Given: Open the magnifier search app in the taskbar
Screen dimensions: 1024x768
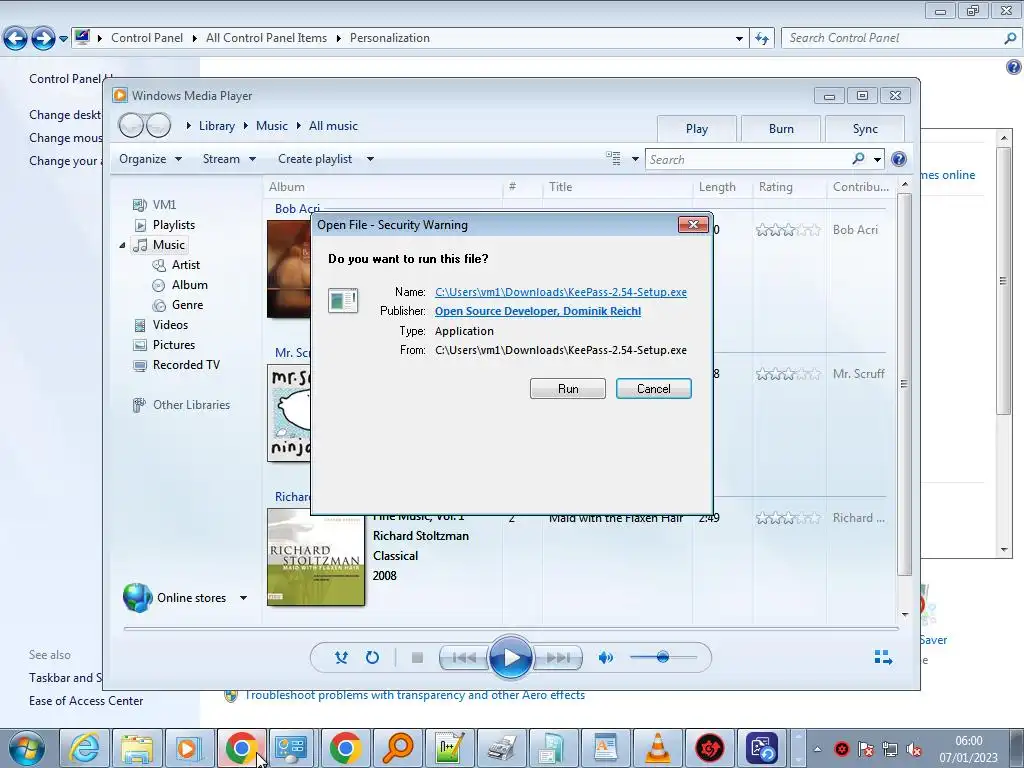Looking at the screenshot, I should 398,748.
